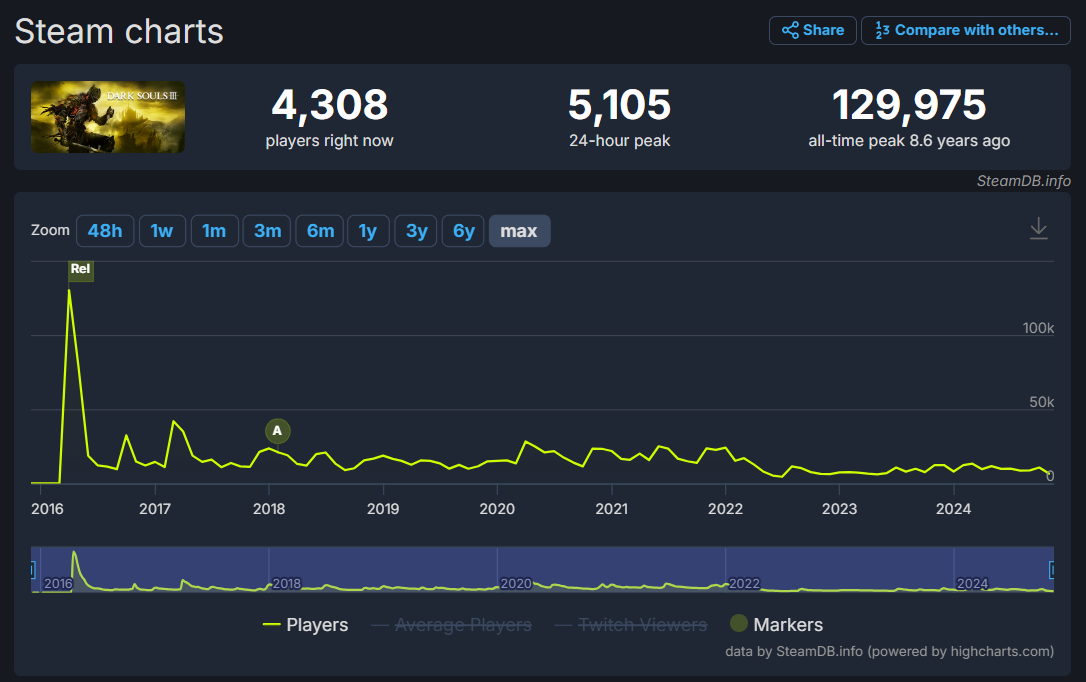Viewport: 1086px width, 682px height.
Task: Click the 4,308 players right now stat
Action: point(329,117)
